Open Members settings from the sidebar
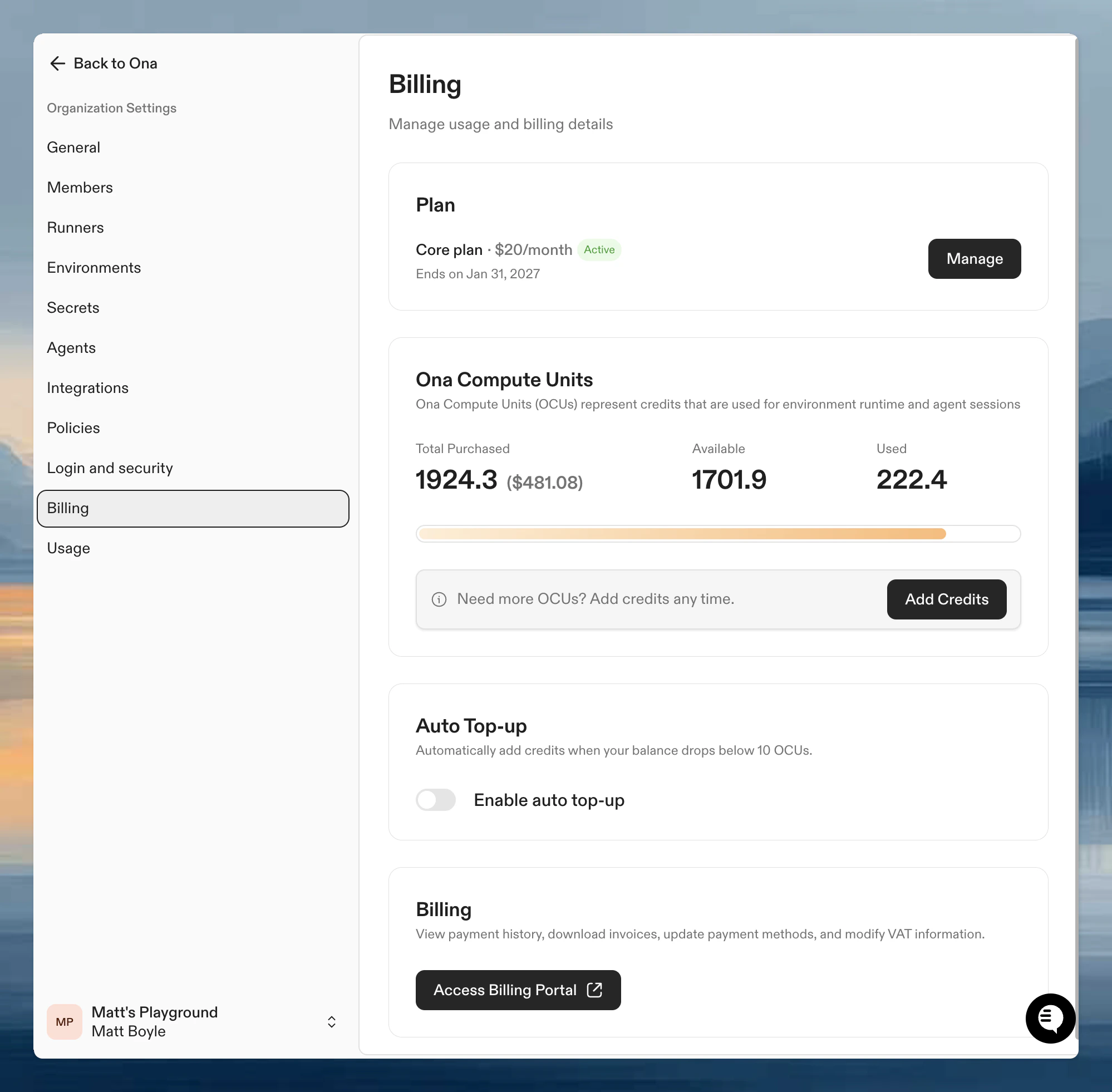 coord(80,187)
